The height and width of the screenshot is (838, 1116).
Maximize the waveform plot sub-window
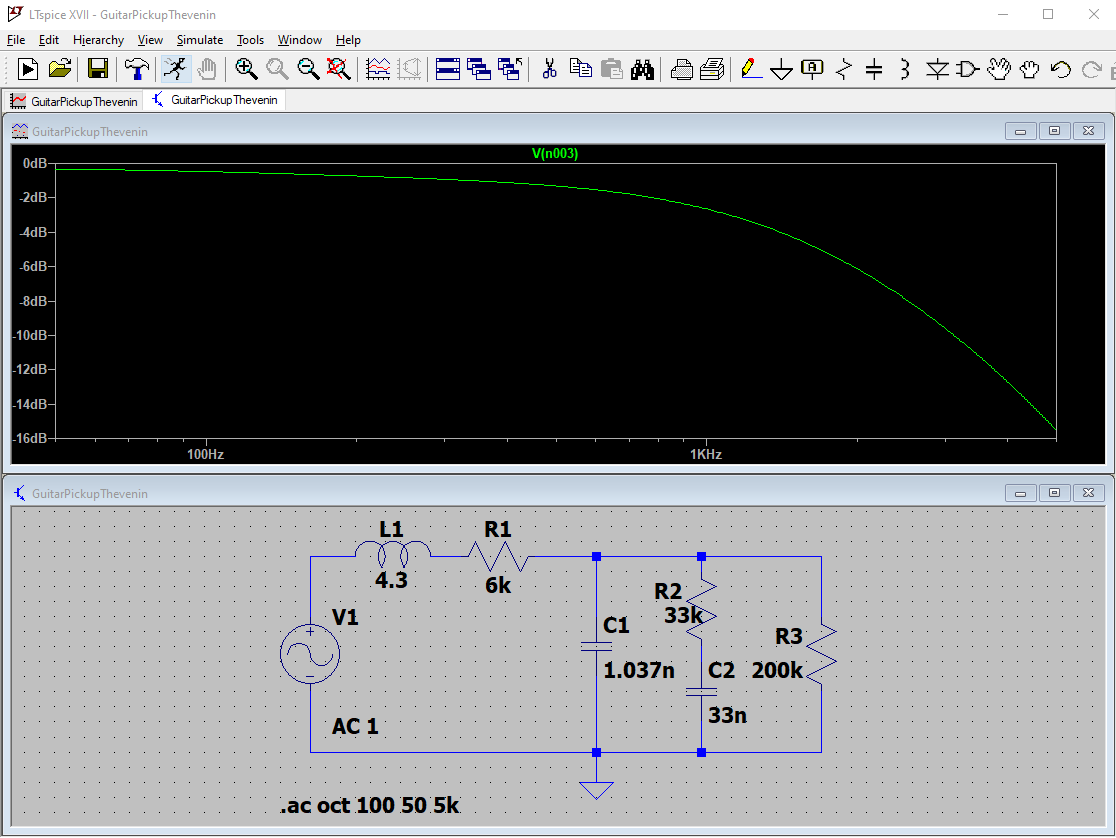pyautogui.click(x=1054, y=131)
